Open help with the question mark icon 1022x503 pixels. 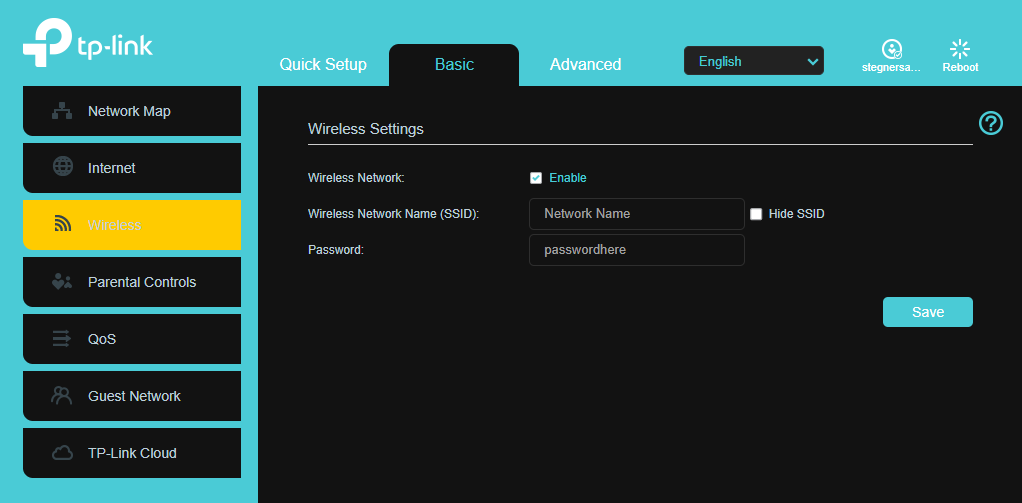click(x=990, y=123)
